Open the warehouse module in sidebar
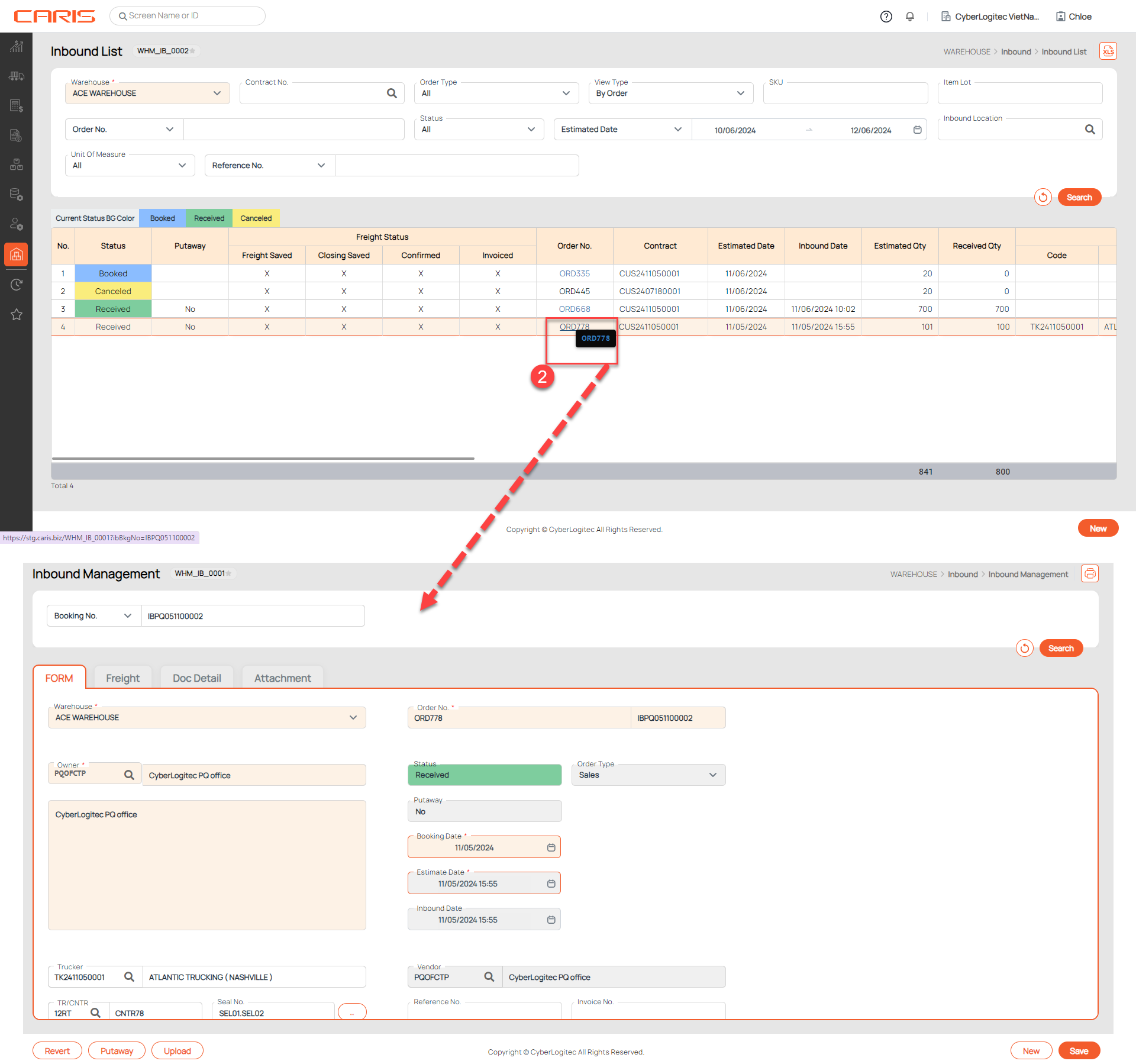Image resolution: width=1136 pixels, height=1064 pixels. click(x=16, y=254)
